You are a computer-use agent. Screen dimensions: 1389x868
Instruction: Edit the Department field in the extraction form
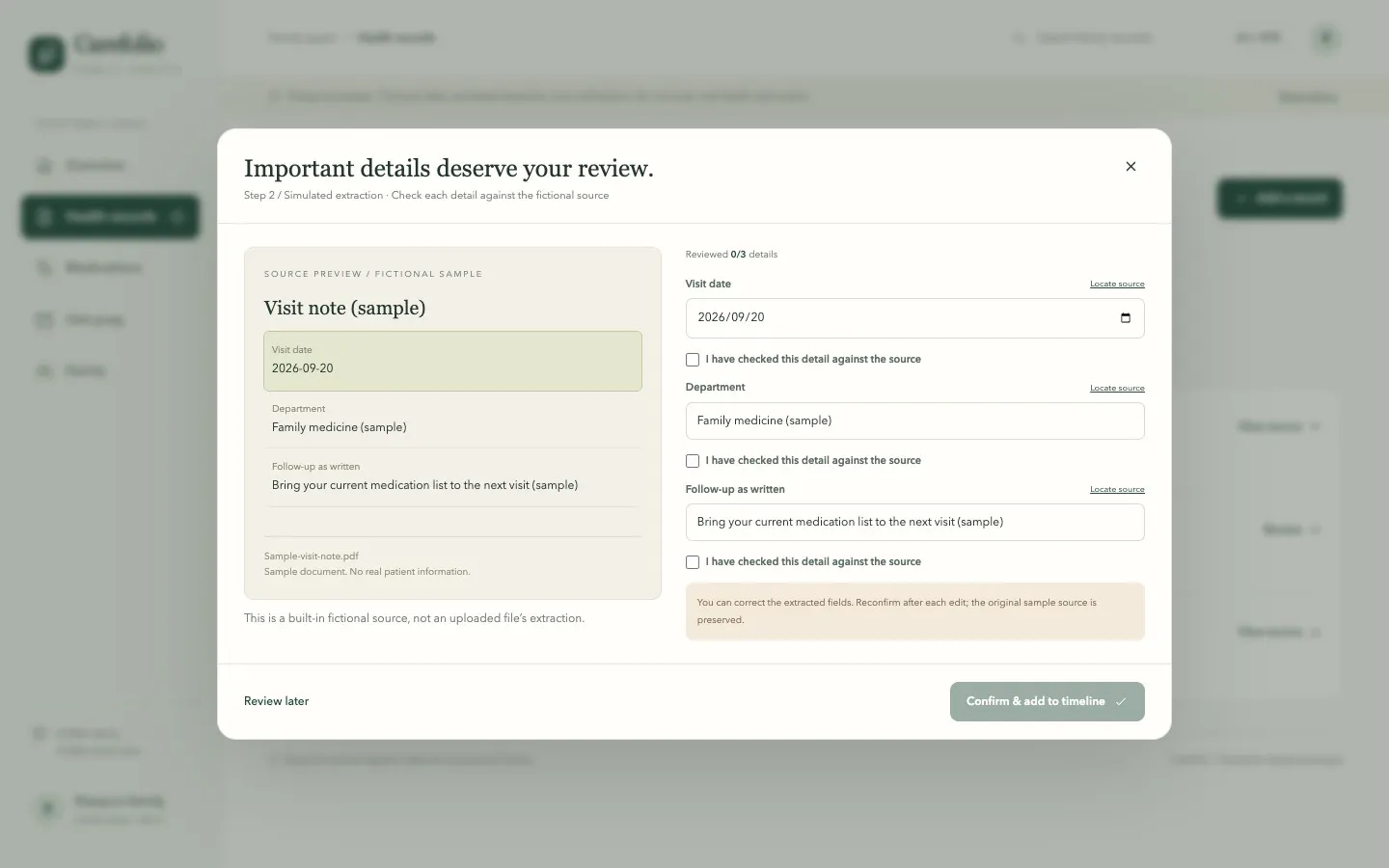click(x=914, y=421)
